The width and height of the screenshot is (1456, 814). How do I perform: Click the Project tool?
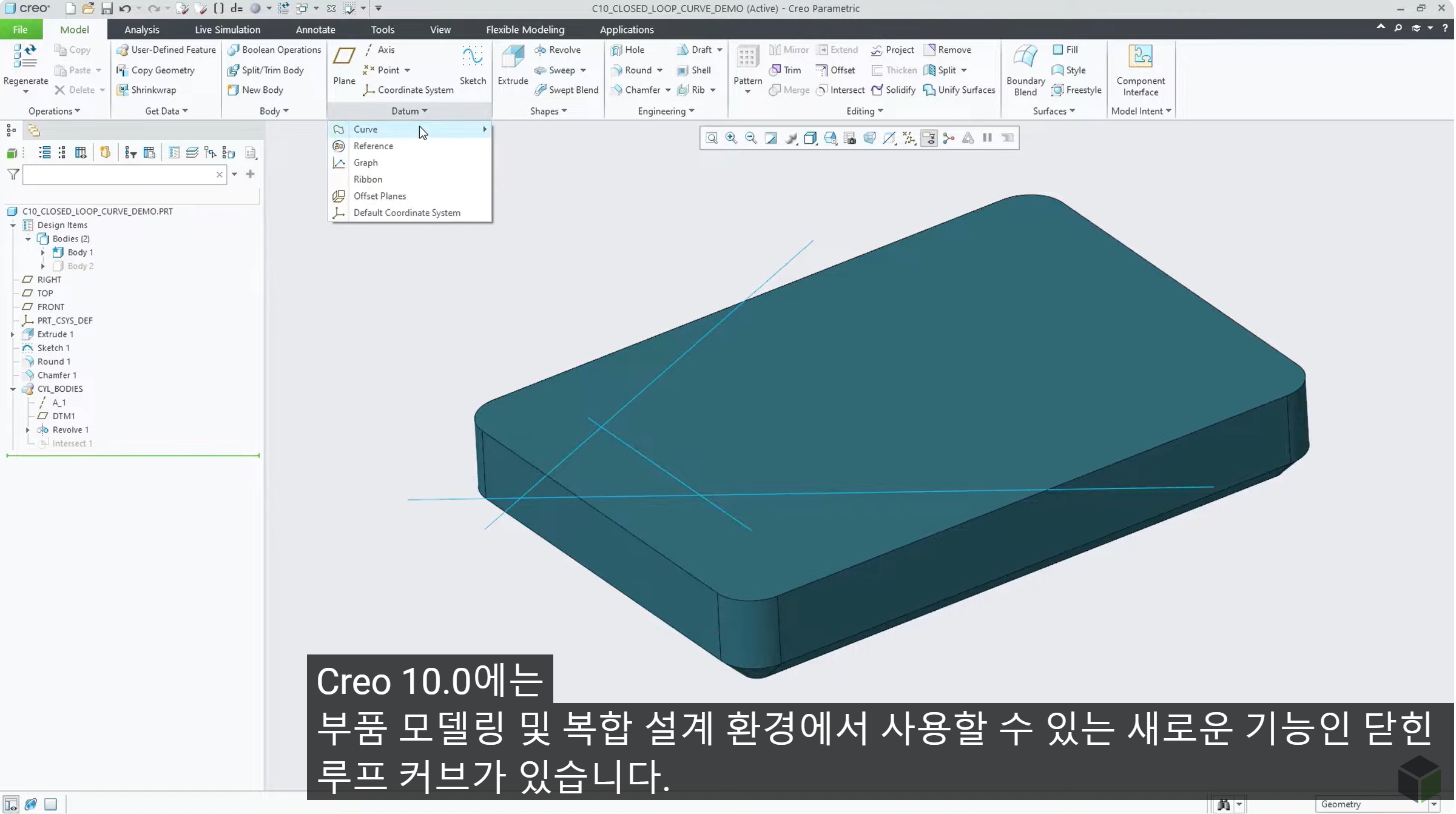[892, 50]
